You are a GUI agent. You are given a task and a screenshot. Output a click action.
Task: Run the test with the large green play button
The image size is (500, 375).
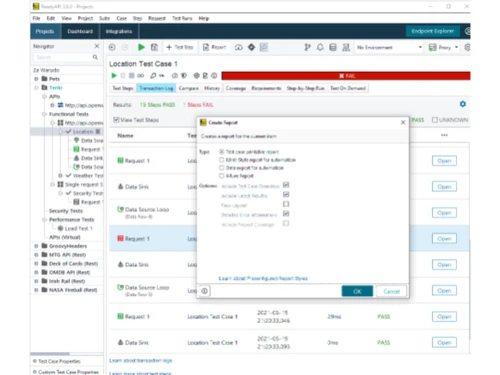[x=141, y=47]
